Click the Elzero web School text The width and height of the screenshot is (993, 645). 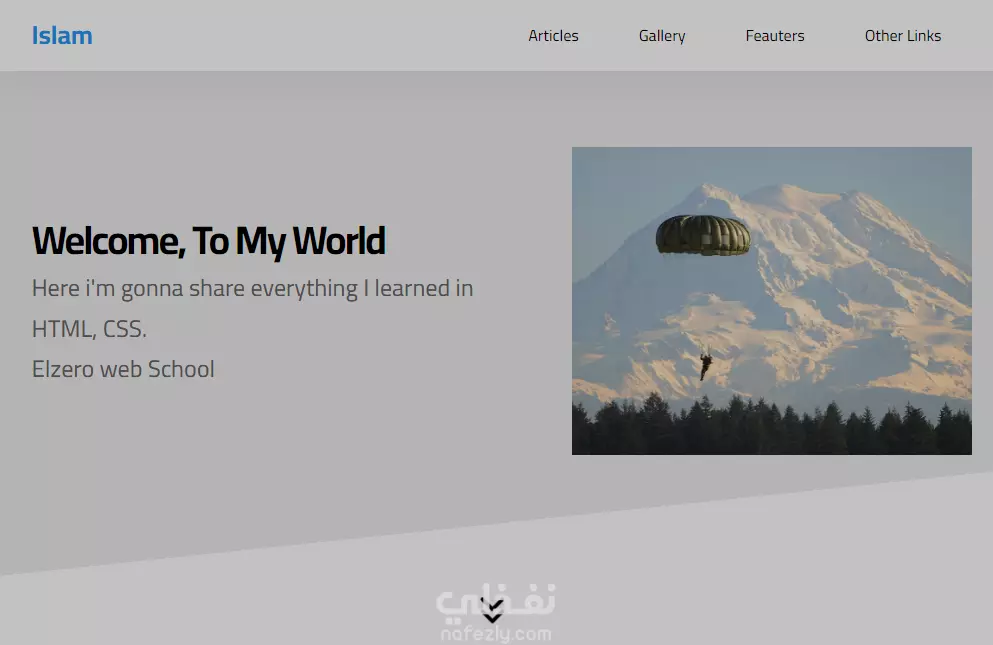(123, 369)
